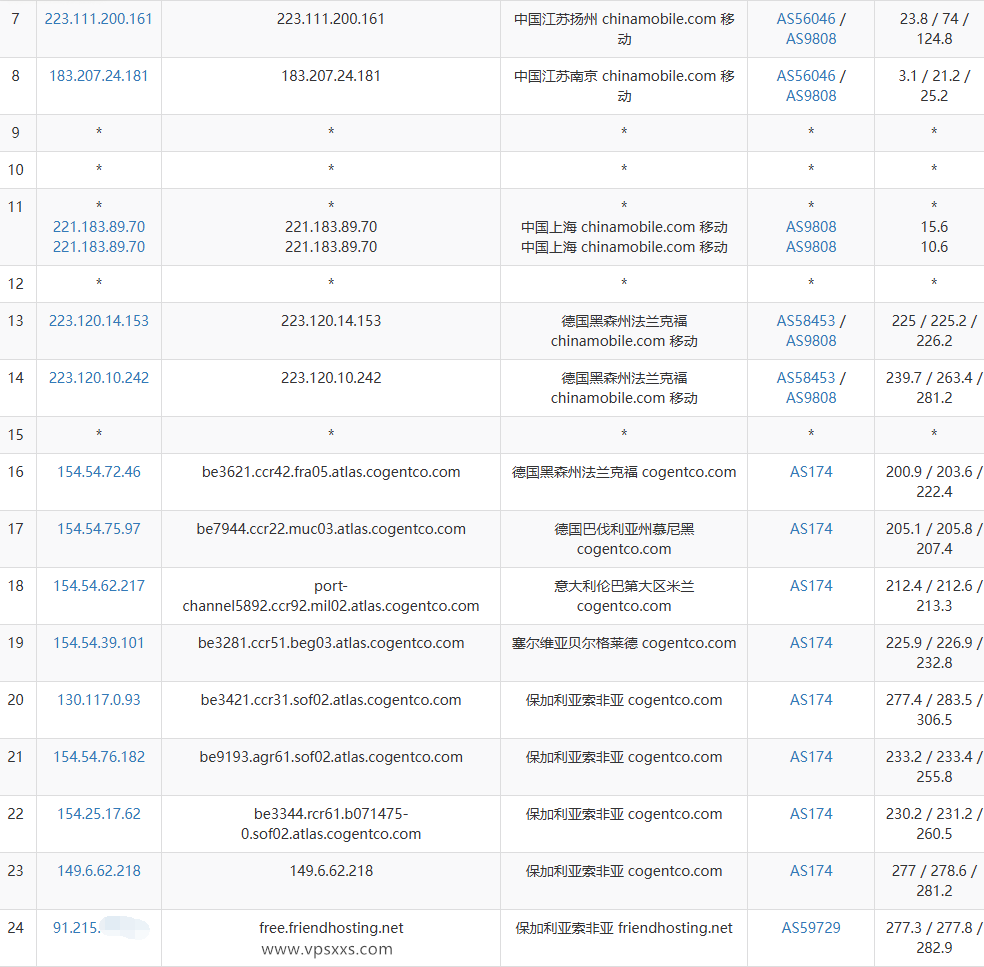This screenshot has height=967, width=984.
Task: Select location 保加利亚索非亚 friendhosting.net
Action: [x=624, y=928]
